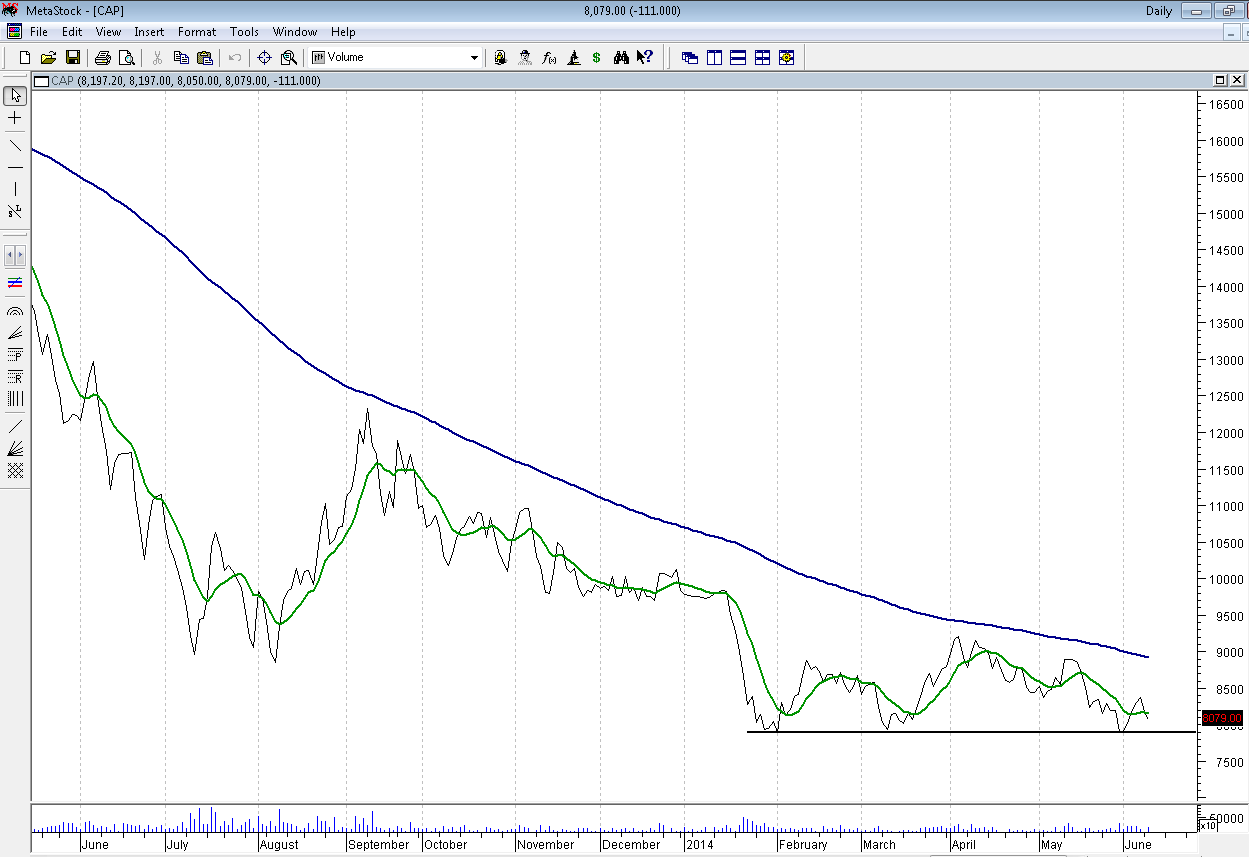Open the Window menu
1249x857 pixels.
(x=294, y=32)
